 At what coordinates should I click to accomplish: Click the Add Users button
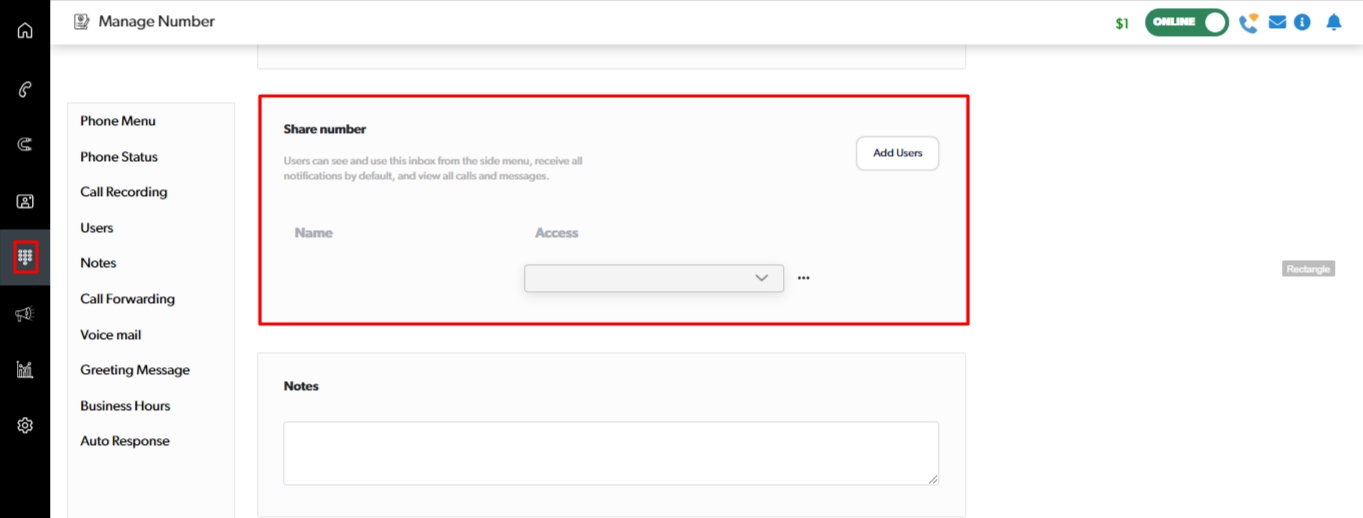pos(897,153)
